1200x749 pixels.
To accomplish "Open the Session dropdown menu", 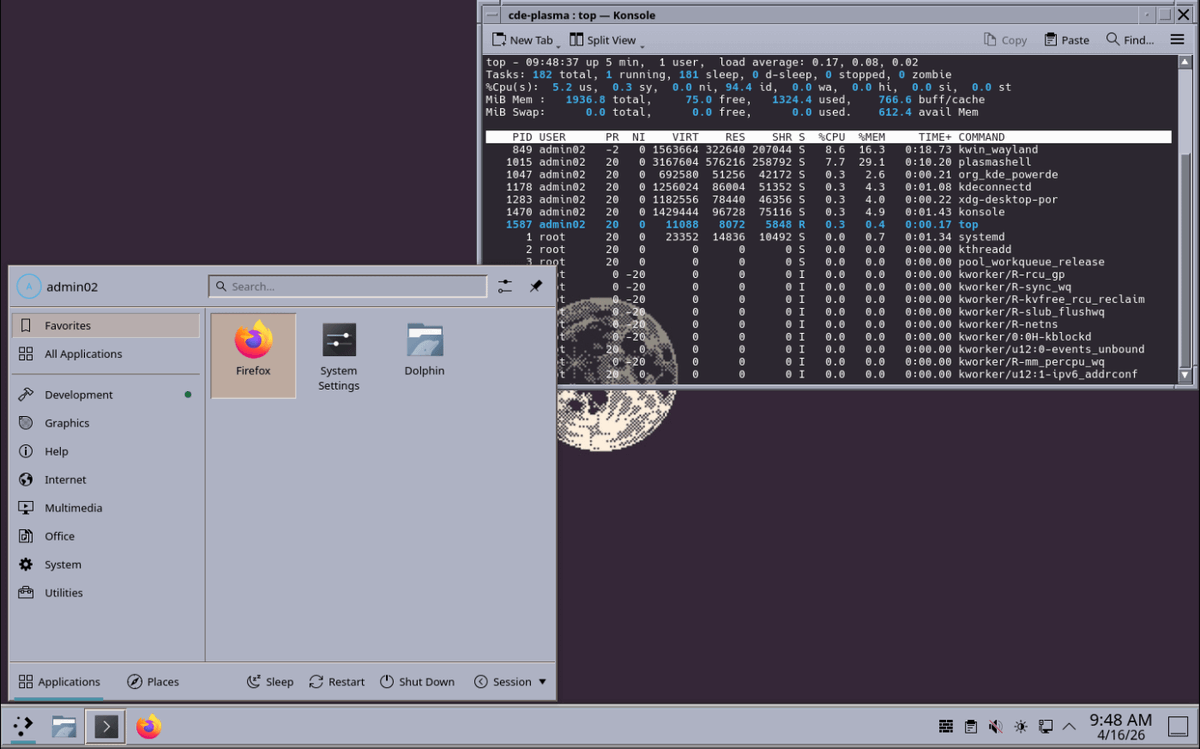I will point(509,681).
